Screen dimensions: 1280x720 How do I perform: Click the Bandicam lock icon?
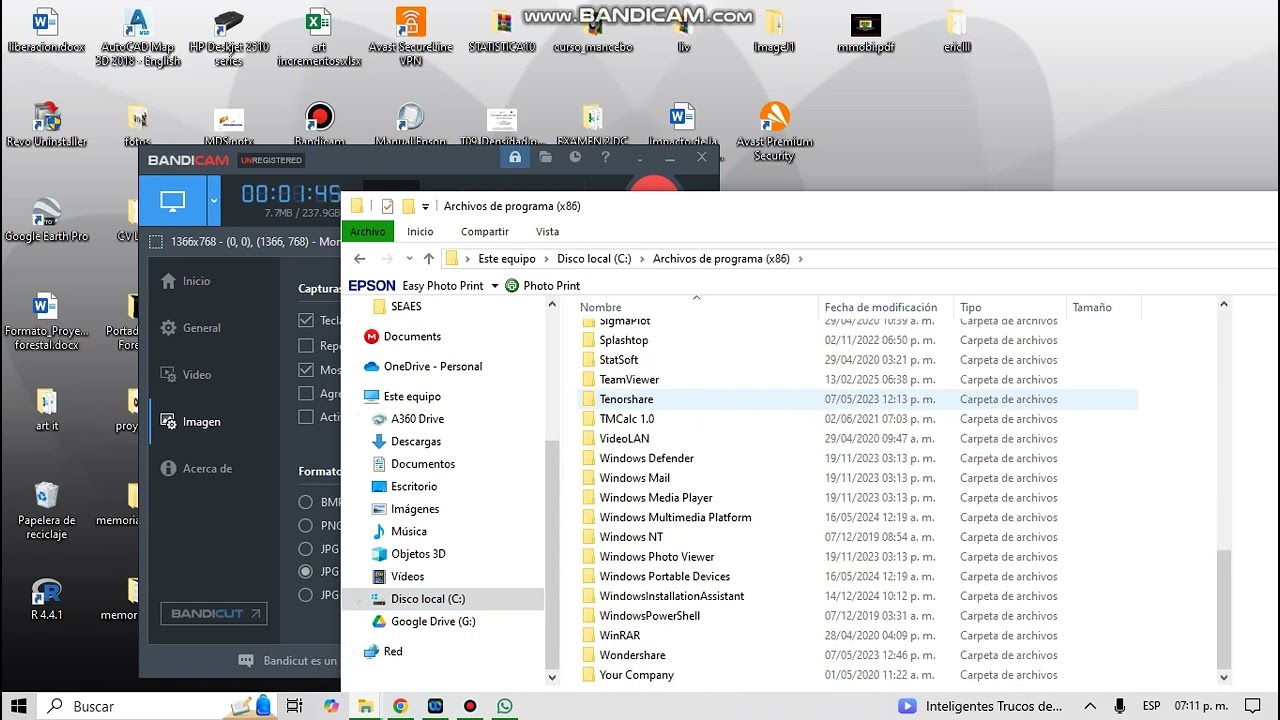point(515,158)
